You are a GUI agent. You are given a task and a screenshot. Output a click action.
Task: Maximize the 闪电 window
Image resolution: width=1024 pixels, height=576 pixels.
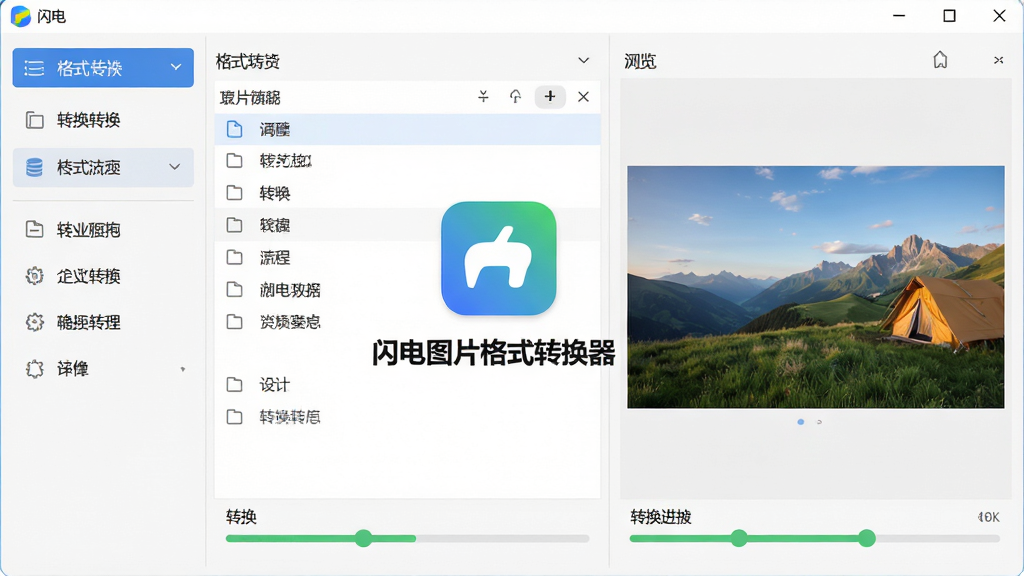tap(950, 16)
